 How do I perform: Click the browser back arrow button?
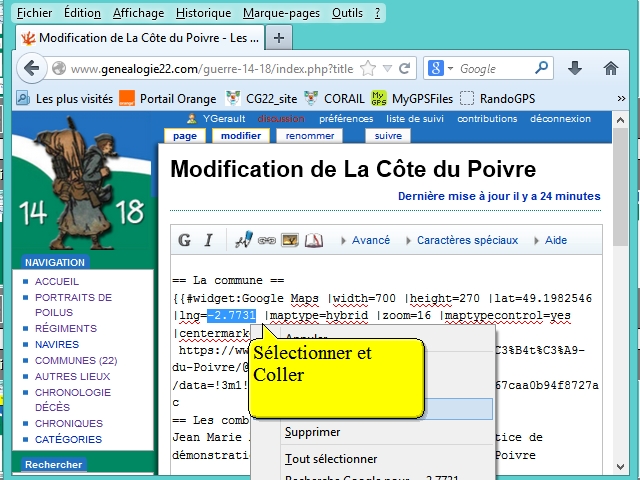(x=31, y=69)
